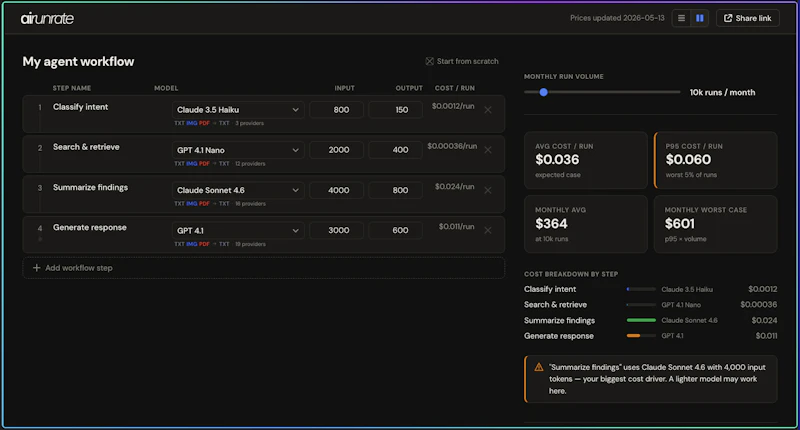Click the Classify intent step name

point(81,107)
